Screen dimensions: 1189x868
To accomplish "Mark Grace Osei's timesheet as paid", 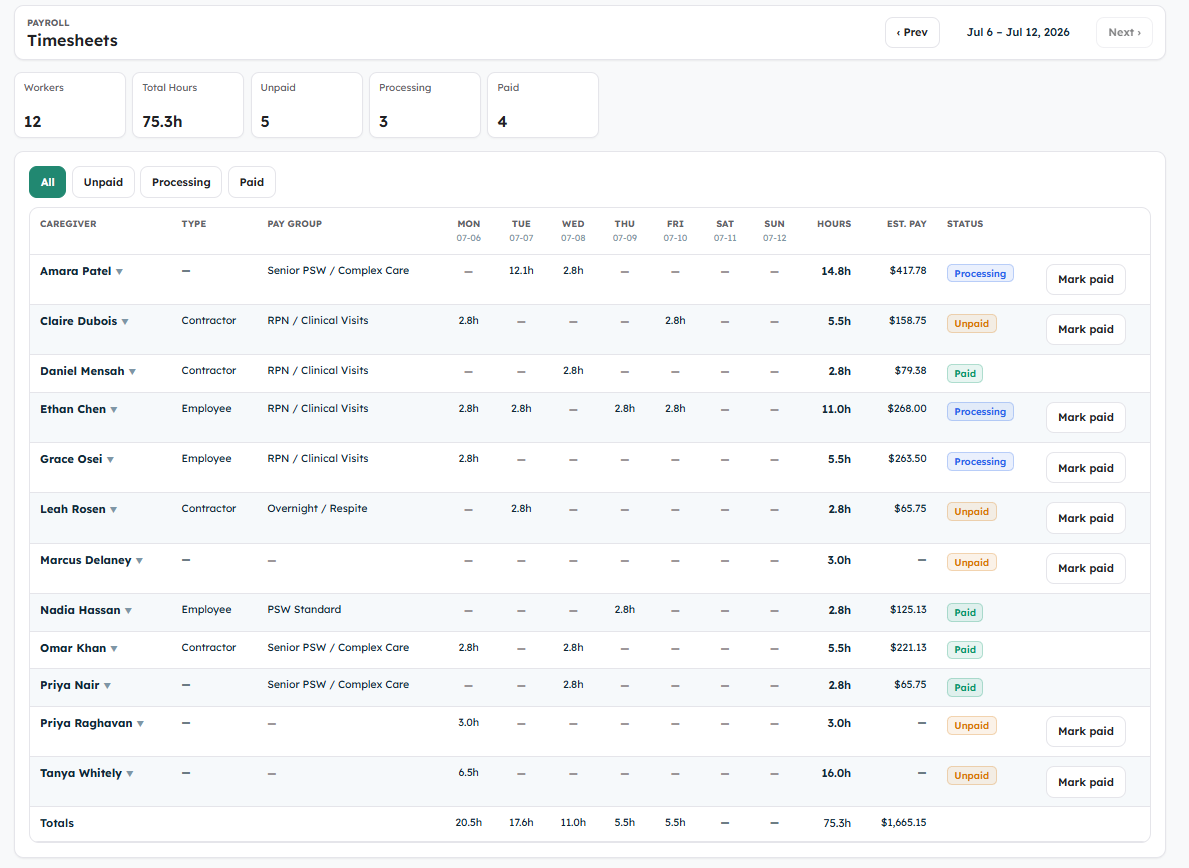I will click(x=1086, y=468).
